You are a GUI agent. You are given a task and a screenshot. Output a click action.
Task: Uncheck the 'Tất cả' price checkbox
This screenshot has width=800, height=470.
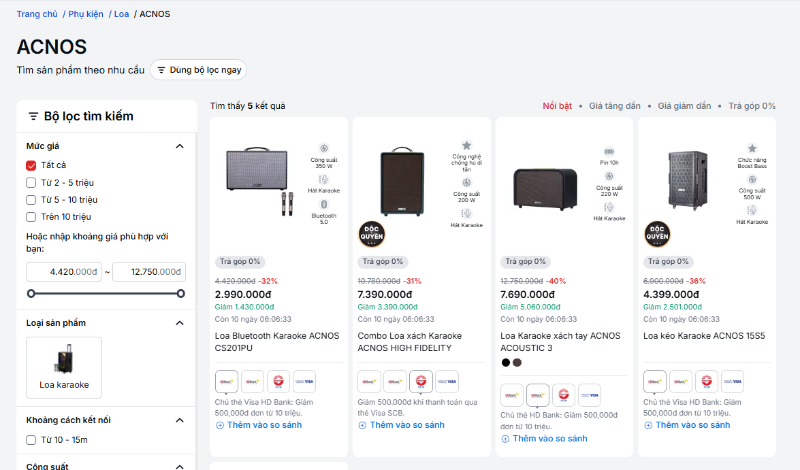click(x=31, y=165)
